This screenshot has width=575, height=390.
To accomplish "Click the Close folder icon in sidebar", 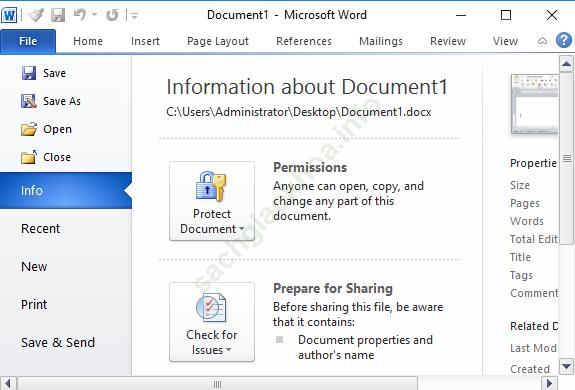I will [29, 157].
